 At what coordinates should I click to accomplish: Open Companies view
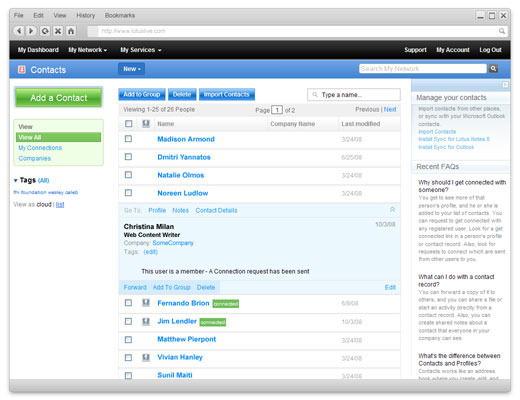pyautogui.click(x=35, y=158)
